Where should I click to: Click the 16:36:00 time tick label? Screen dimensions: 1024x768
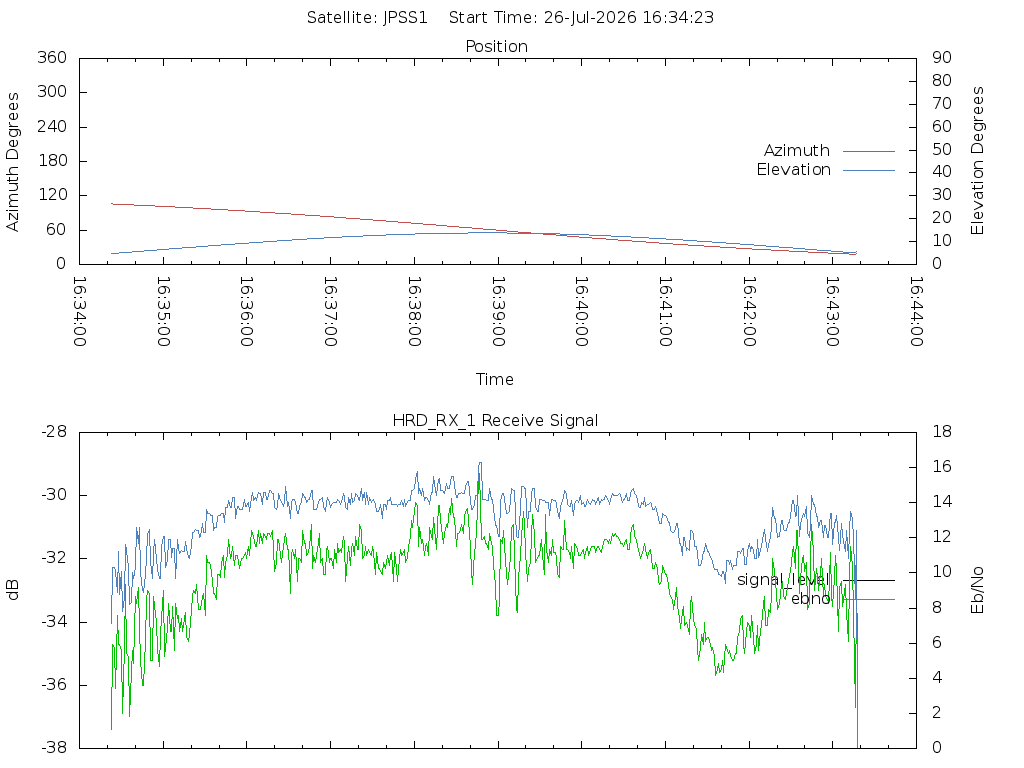tap(247, 312)
